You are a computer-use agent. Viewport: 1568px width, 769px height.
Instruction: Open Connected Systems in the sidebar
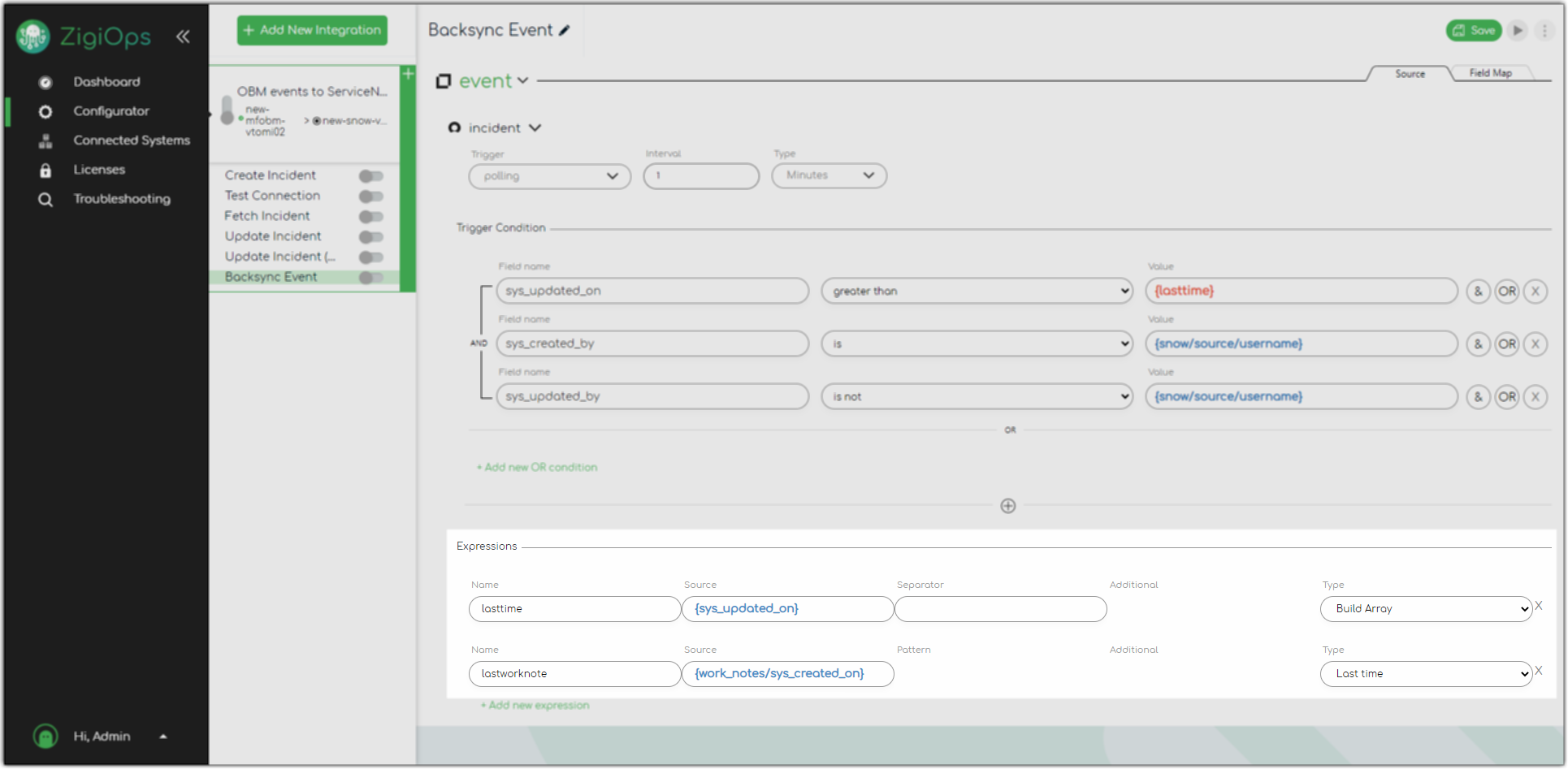tap(132, 140)
